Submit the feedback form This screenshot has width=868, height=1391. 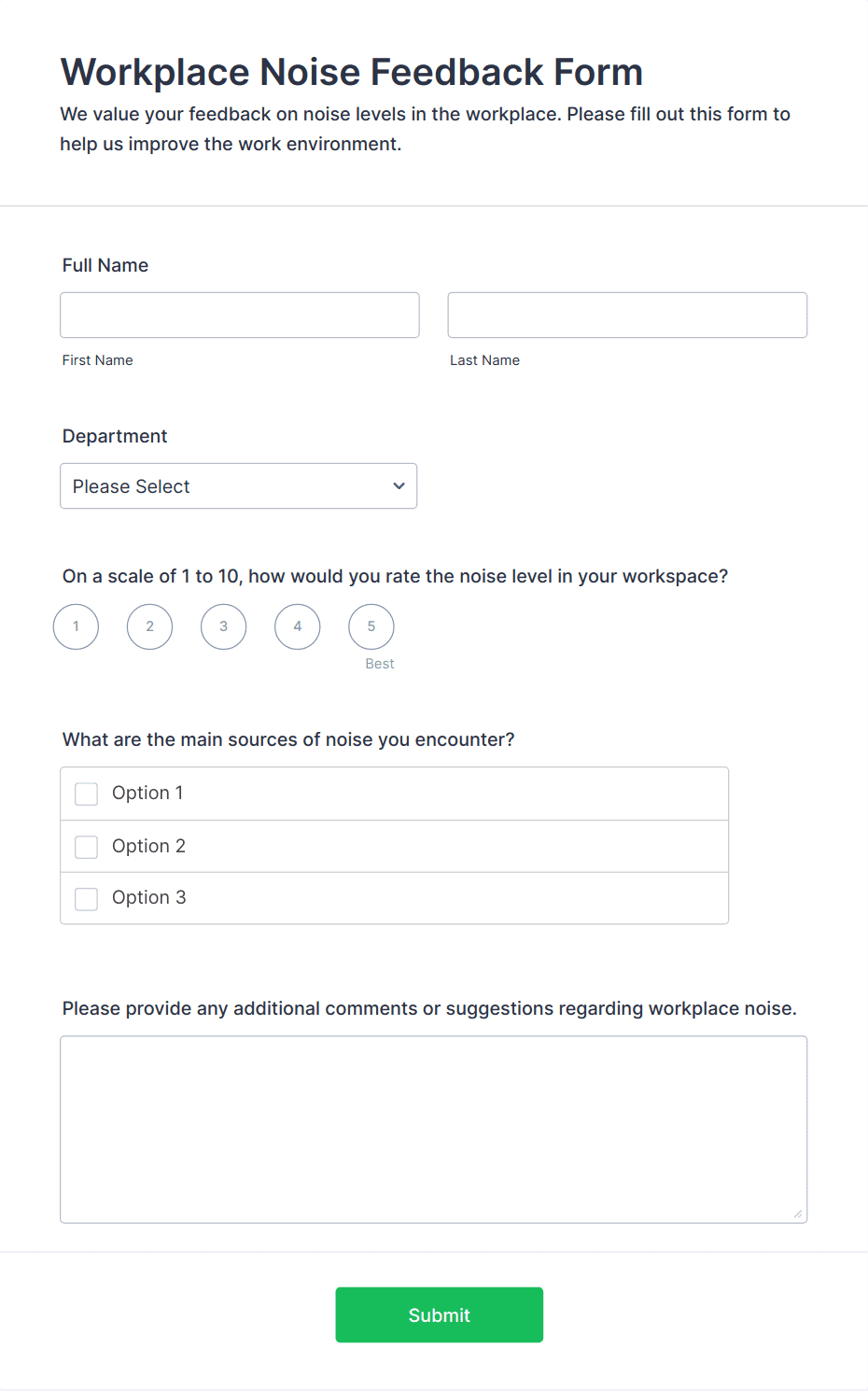pyautogui.click(x=440, y=1314)
